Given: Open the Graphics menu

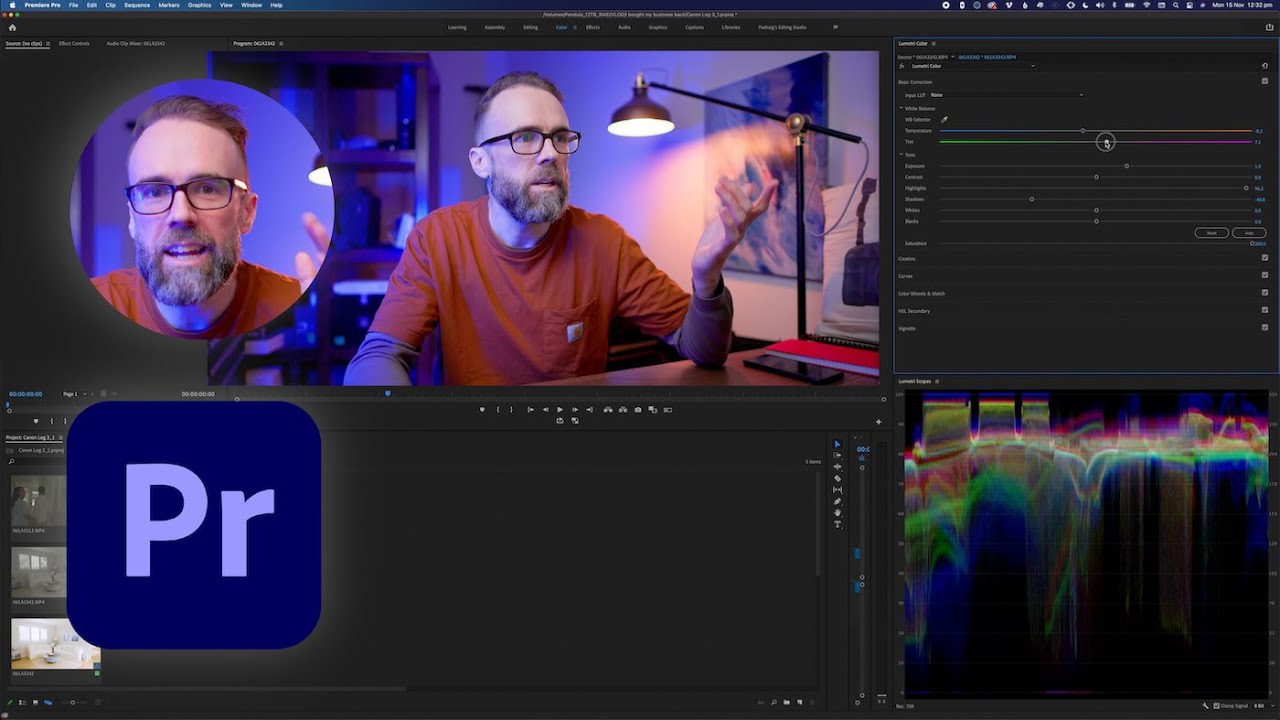Looking at the screenshot, I should point(200,5).
